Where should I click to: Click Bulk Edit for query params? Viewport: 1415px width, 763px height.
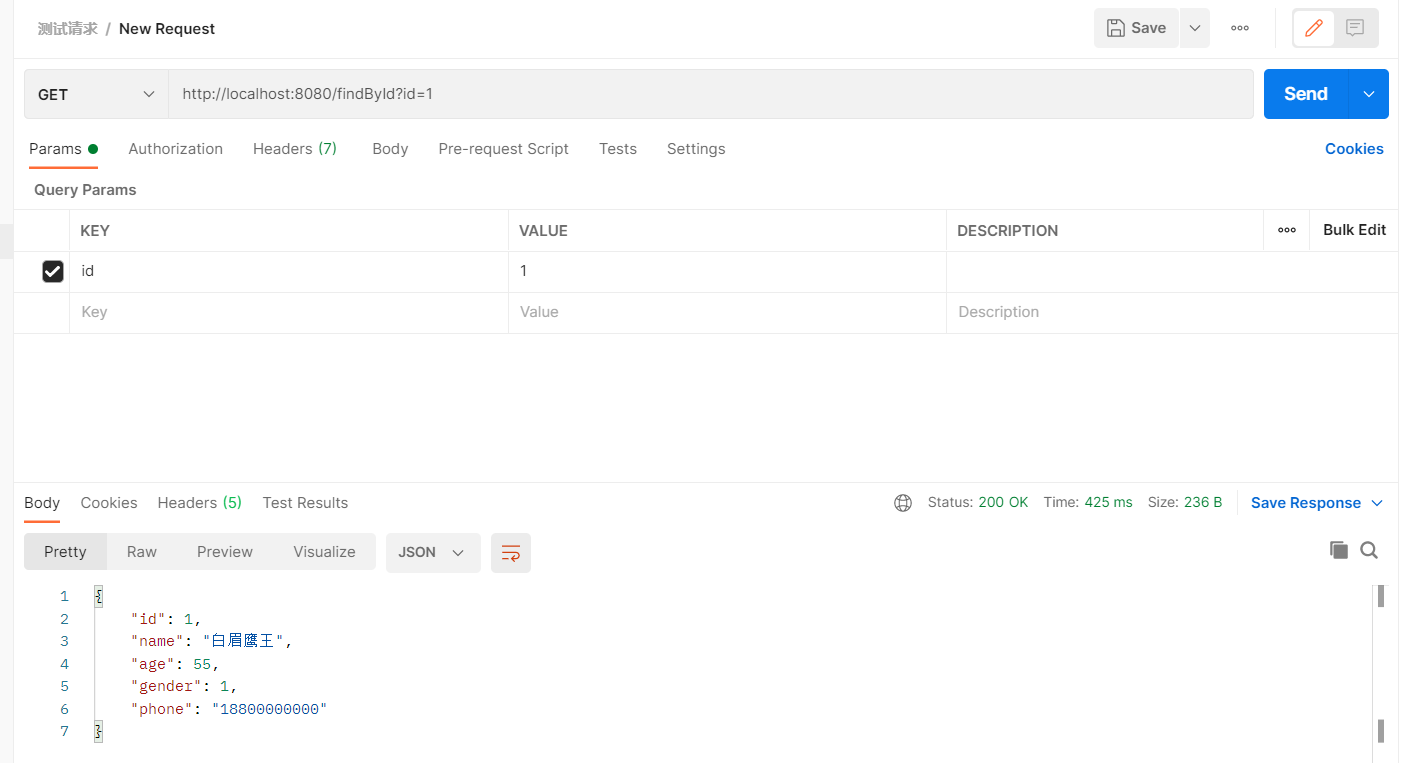point(1354,230)
